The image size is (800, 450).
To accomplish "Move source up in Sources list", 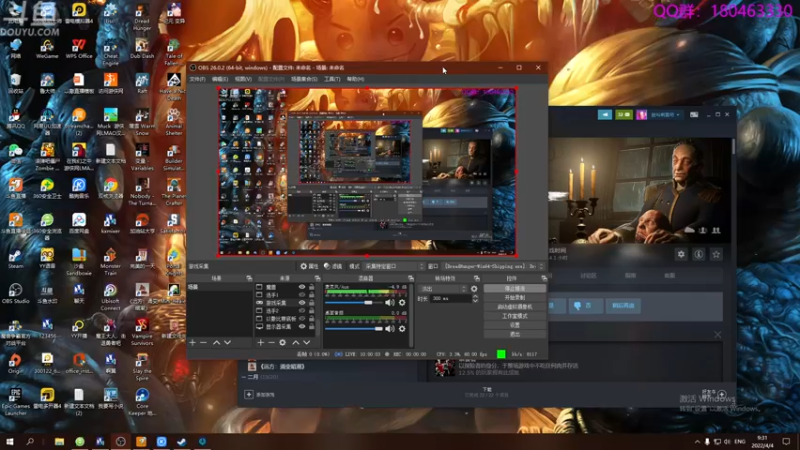I will click(295, 343).
